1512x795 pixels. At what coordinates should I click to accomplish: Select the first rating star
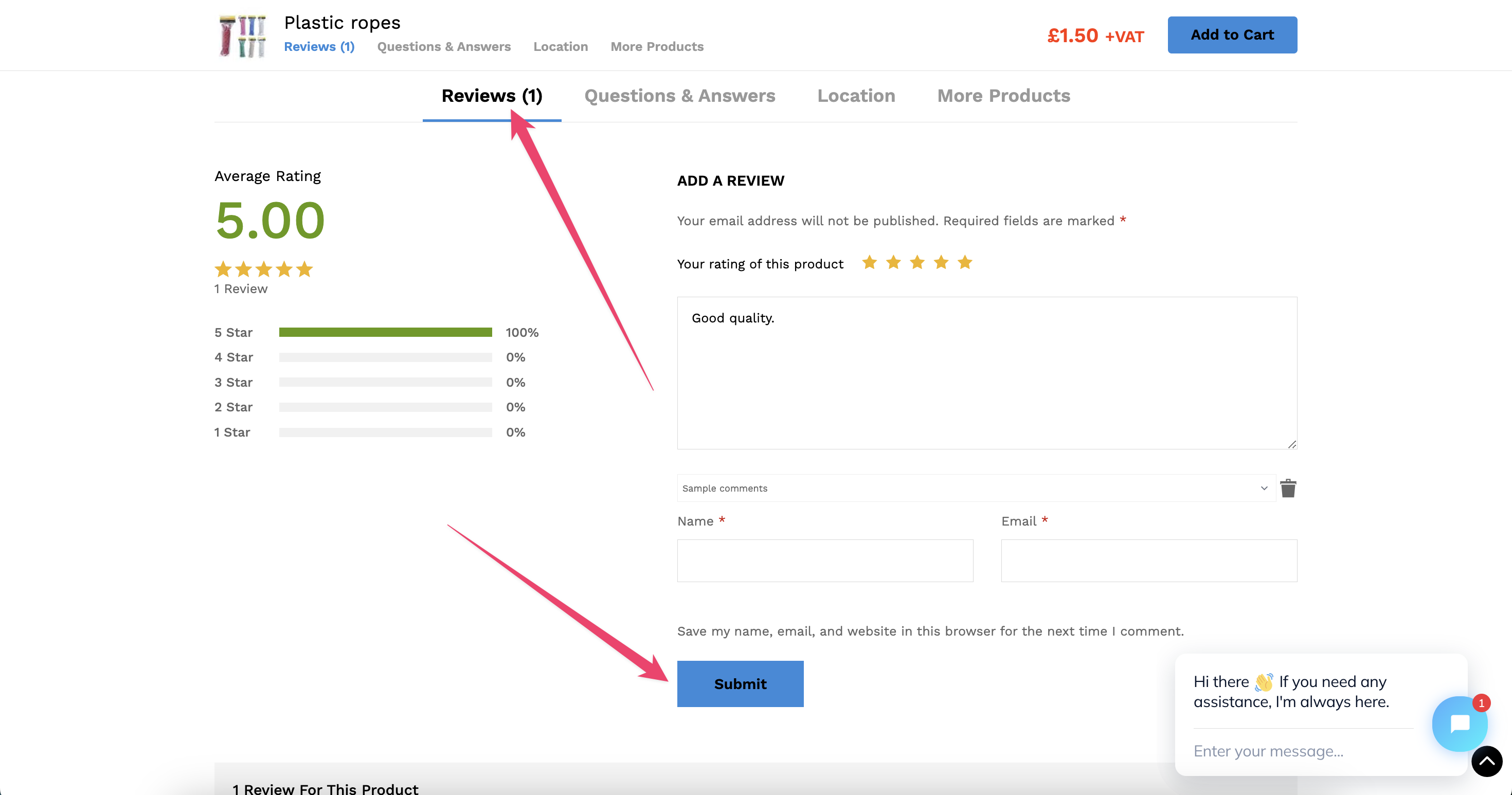tap(869, 263)
